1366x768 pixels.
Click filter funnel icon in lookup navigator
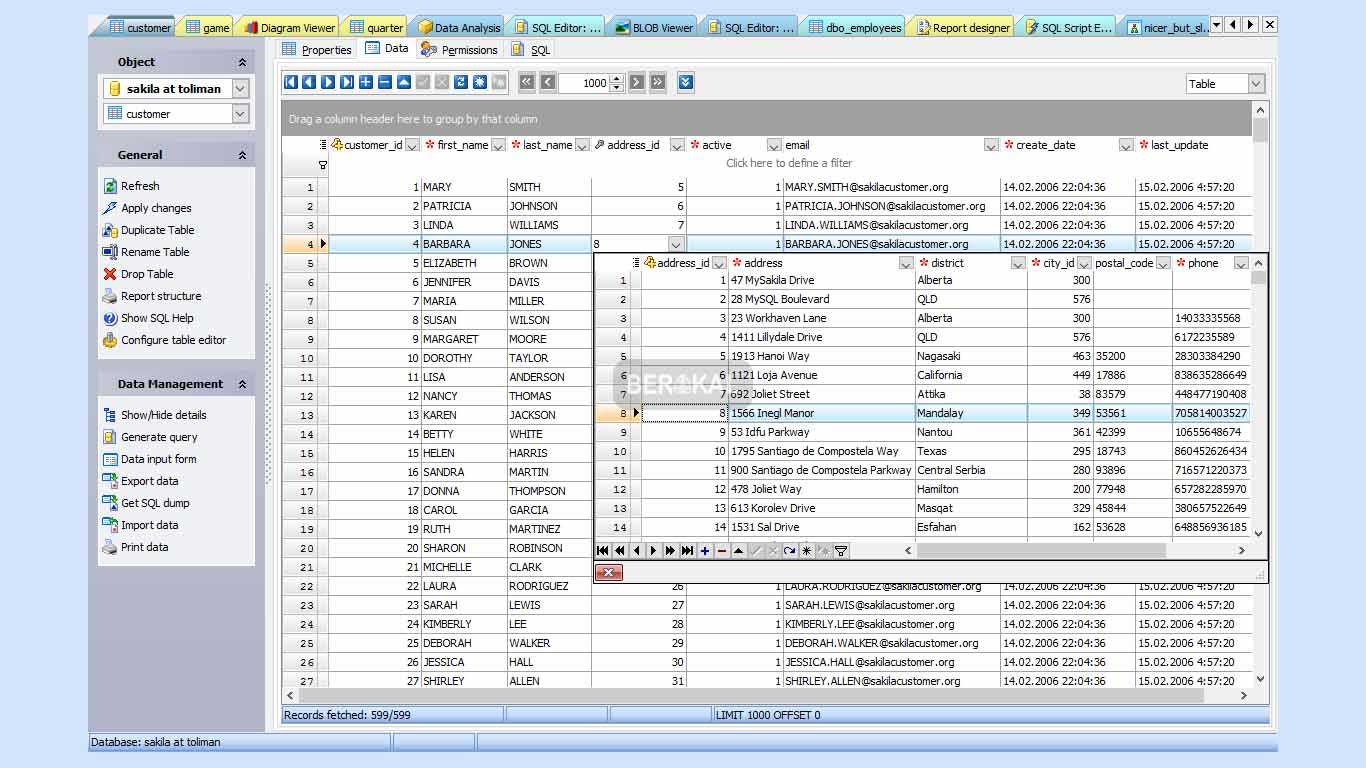click(841, 551)
